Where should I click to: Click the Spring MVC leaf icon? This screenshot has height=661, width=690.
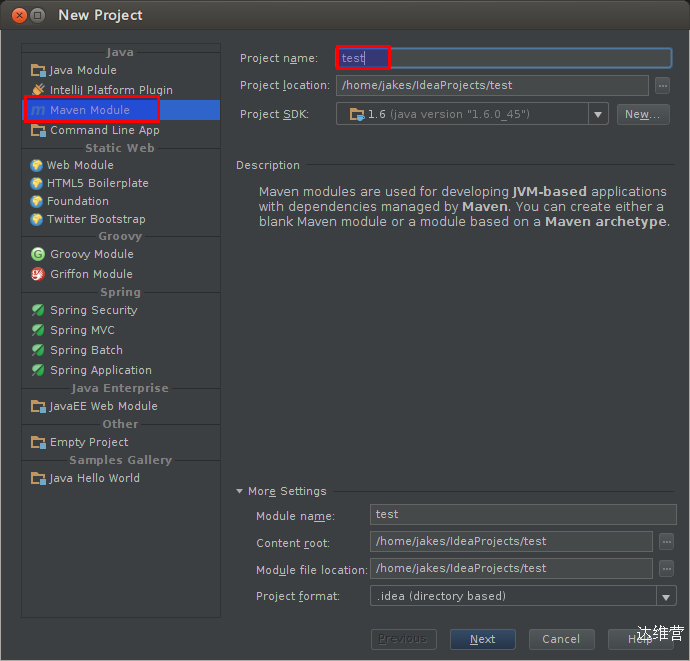(x=38, y=330)
